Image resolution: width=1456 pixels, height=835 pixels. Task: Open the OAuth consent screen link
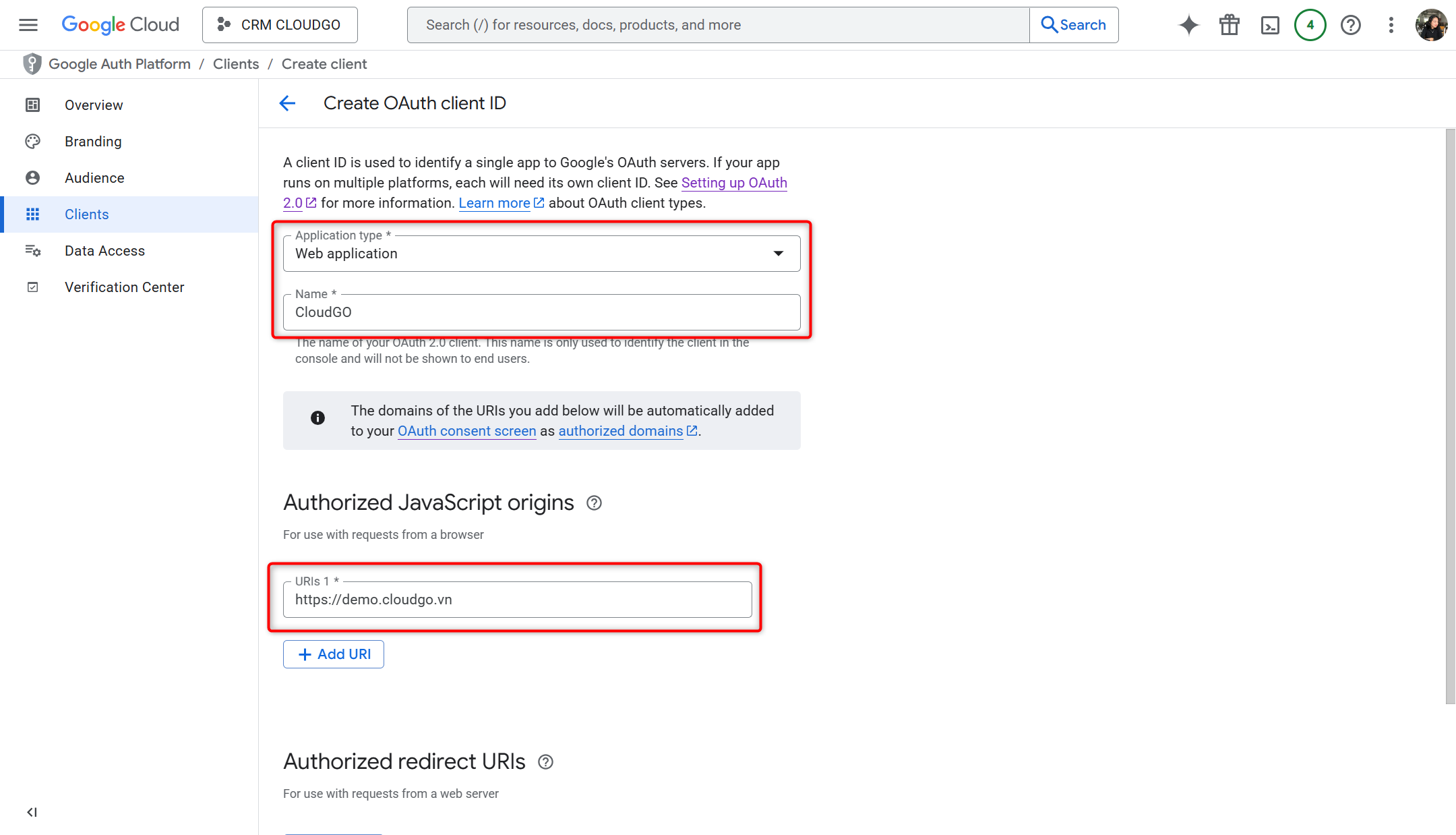(466, 431)
